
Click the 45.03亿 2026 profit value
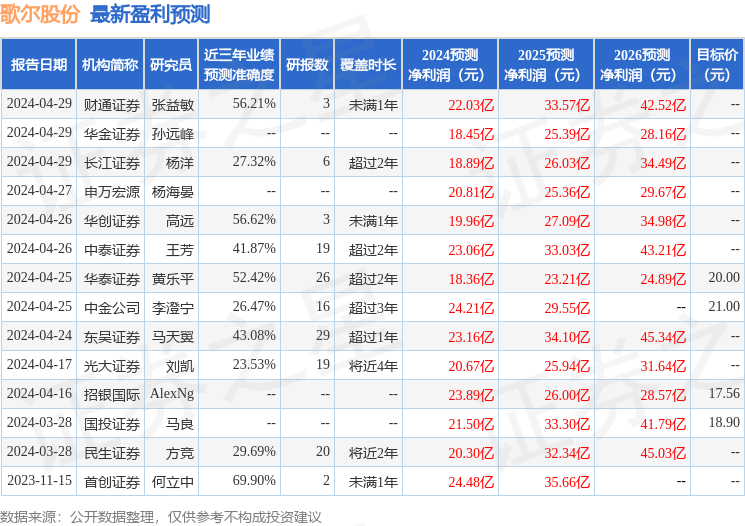[x=663, y=452]
